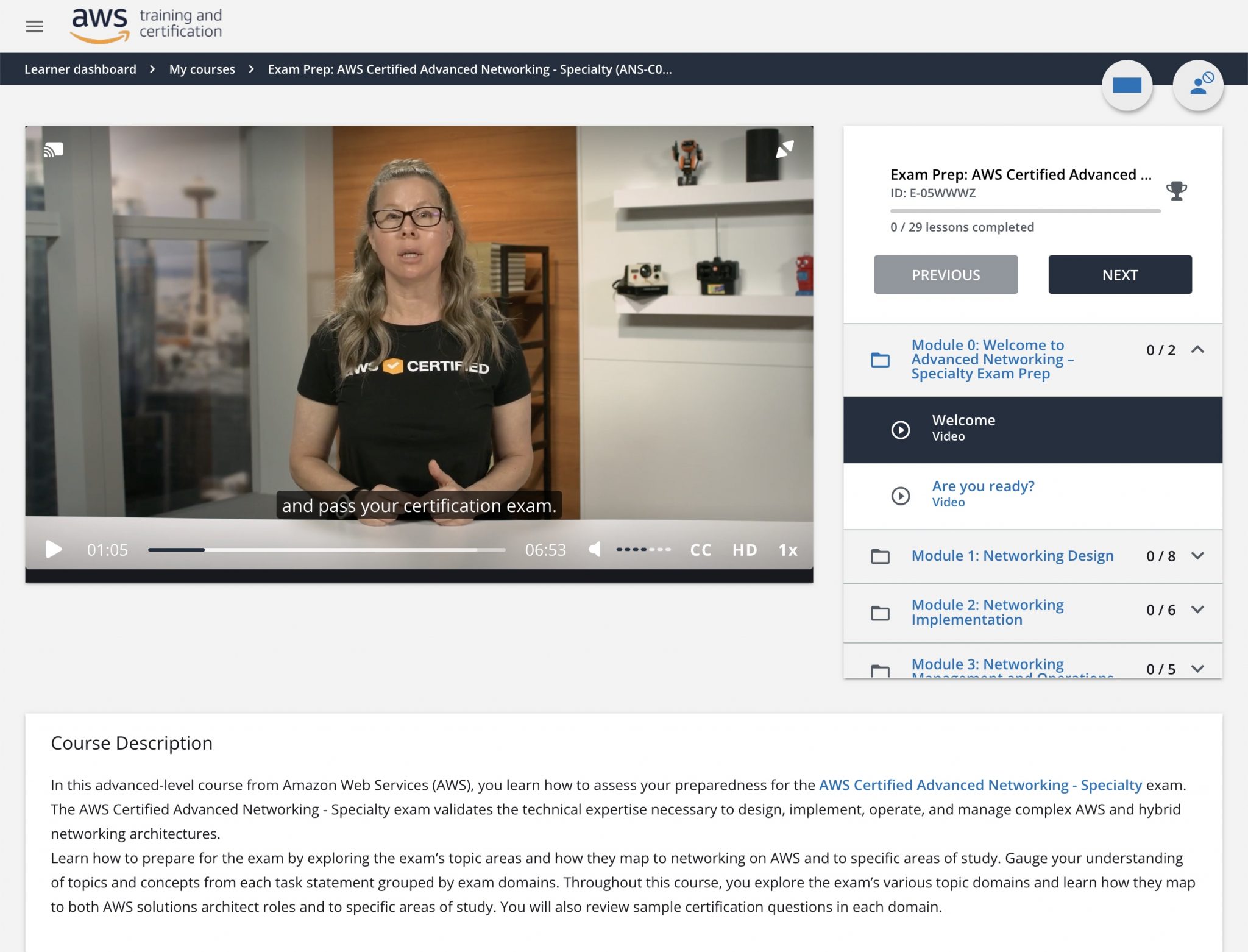Open My courses in the breadcrumb

[x=202, y=69]
